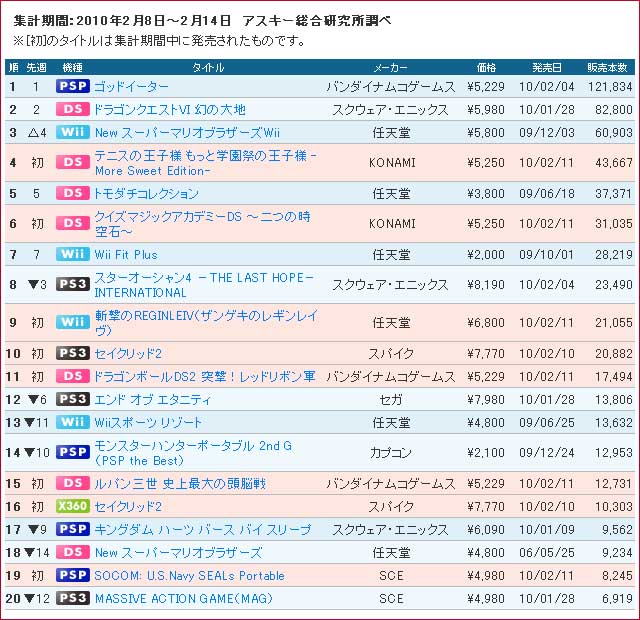Screen dimensions: 640x620
Task: Open the rank 18 New スーパーマリオブラザーズ link
Action: pyautogui.click(x=178, y=553)
